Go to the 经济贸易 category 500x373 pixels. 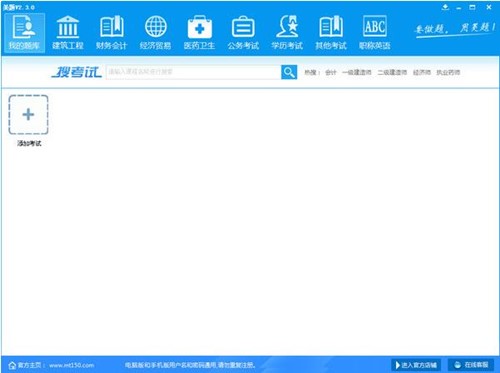(155, 33)
